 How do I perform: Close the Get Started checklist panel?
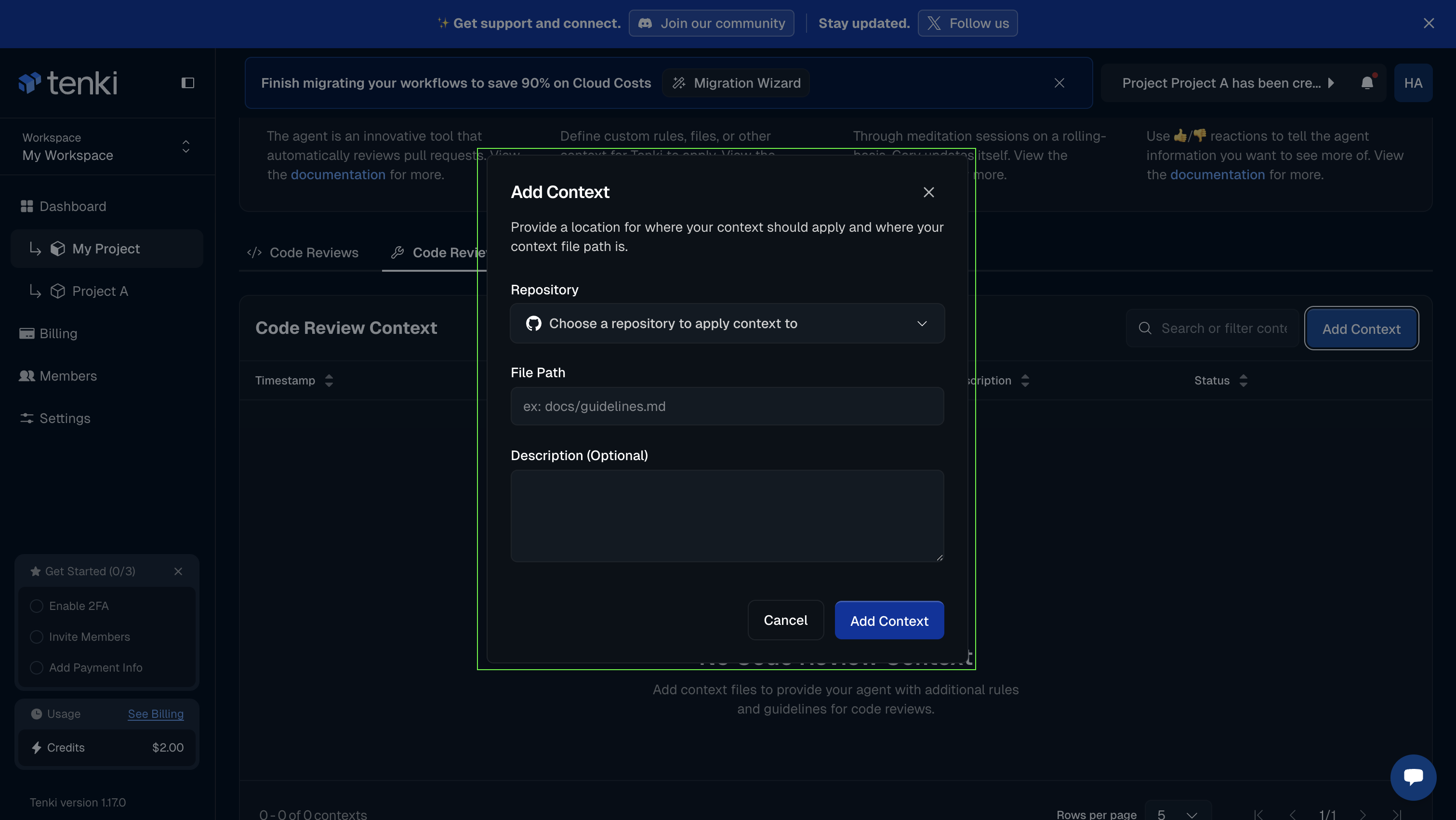[178, 571]
